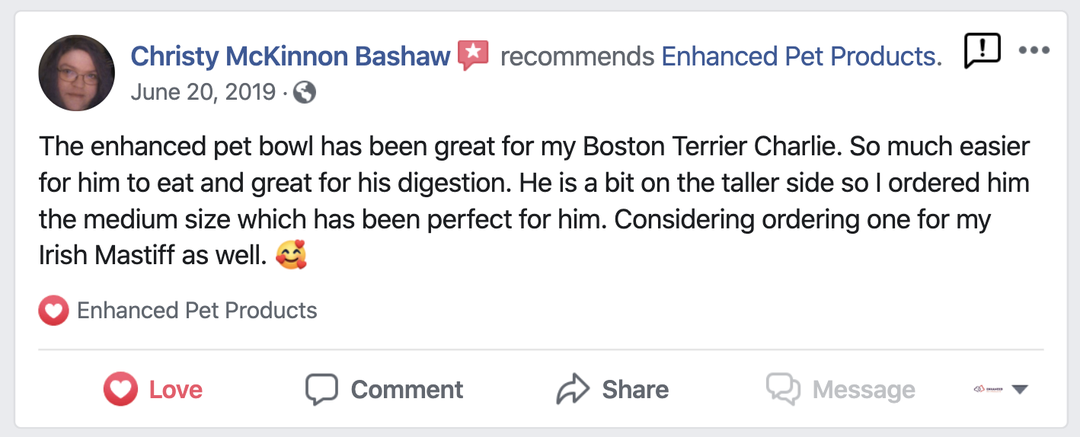Click Christy McKinnon Bashaw's profile picture
This screenshot has width=1080, height=437.
click(76, 73)
